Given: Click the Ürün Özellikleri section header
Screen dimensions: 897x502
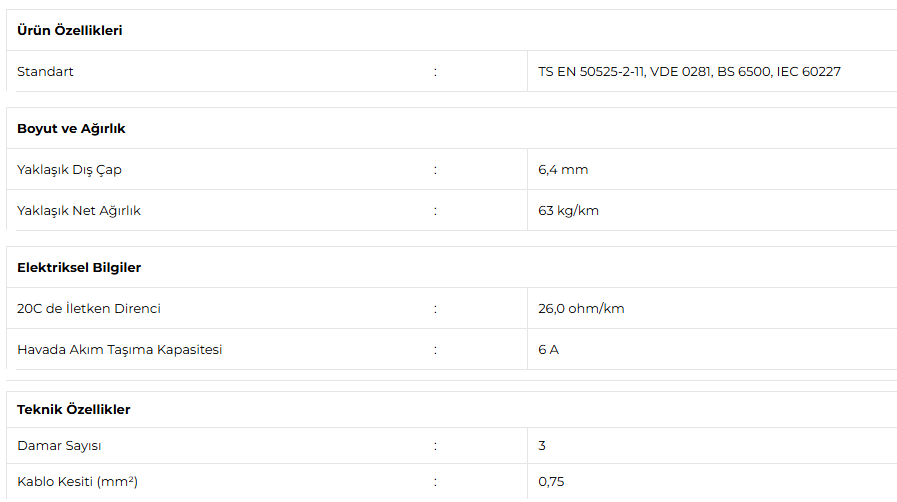Looking at the screenshot, I should tap(70, 30).
